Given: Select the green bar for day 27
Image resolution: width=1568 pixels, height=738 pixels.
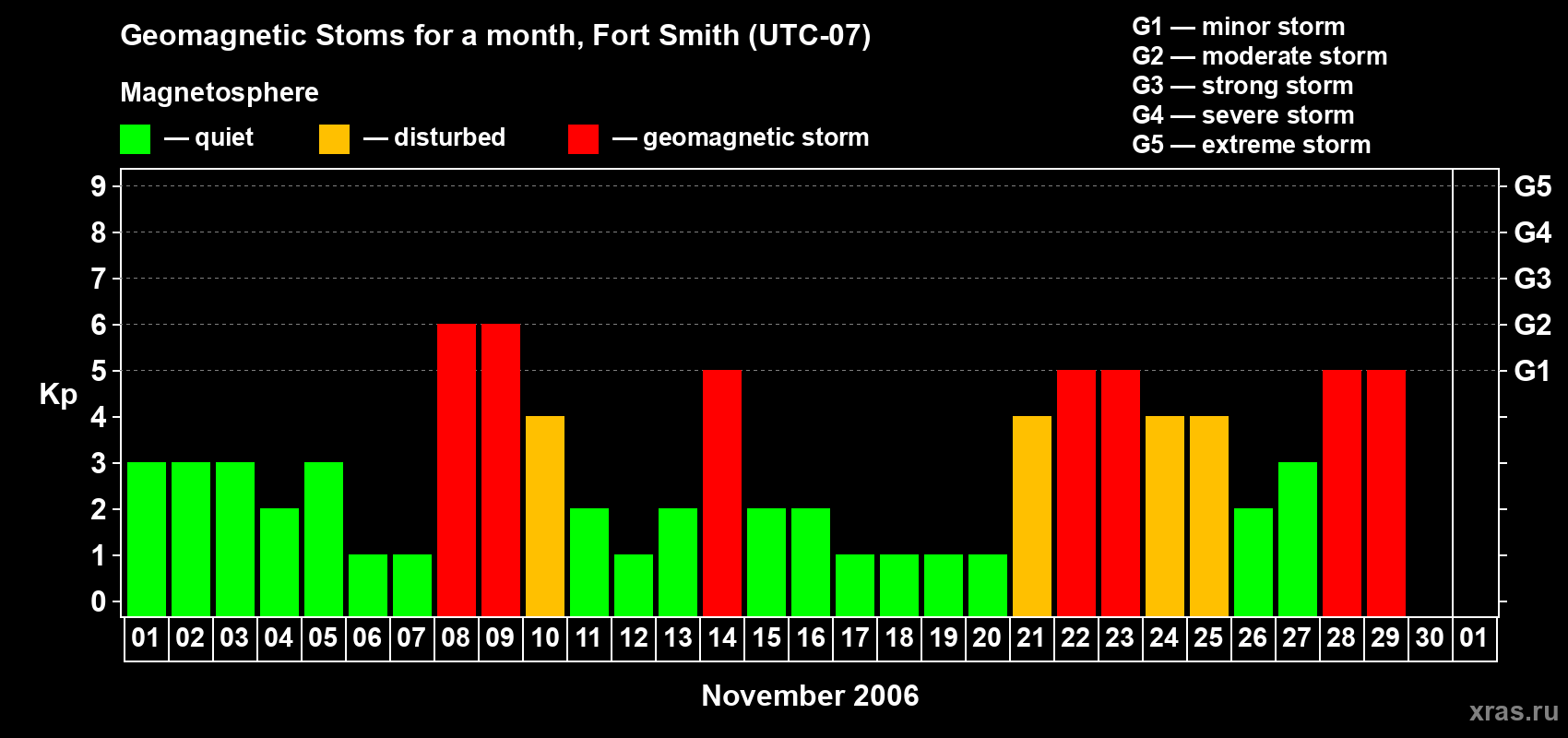Looking at the screenshot, I should click(1298, 539).
